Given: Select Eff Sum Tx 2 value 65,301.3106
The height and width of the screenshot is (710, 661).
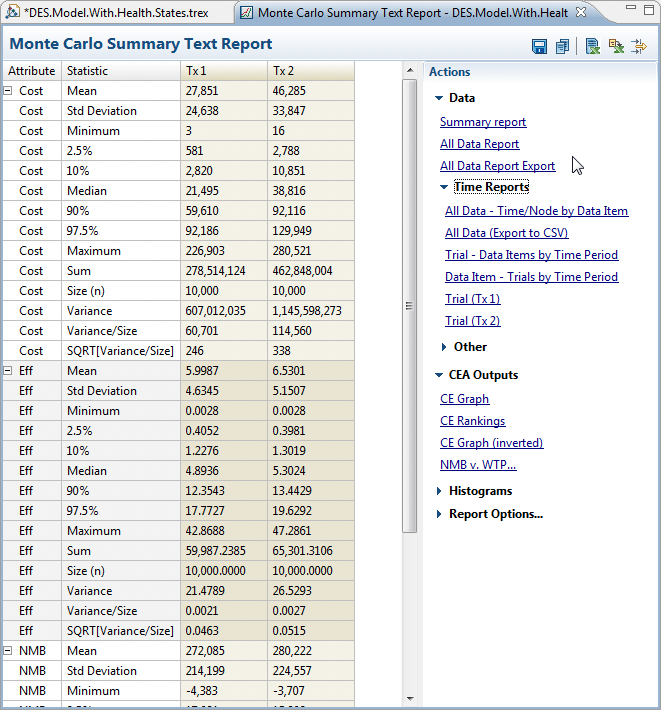Looking at the screenshot, I should point(311,551).
